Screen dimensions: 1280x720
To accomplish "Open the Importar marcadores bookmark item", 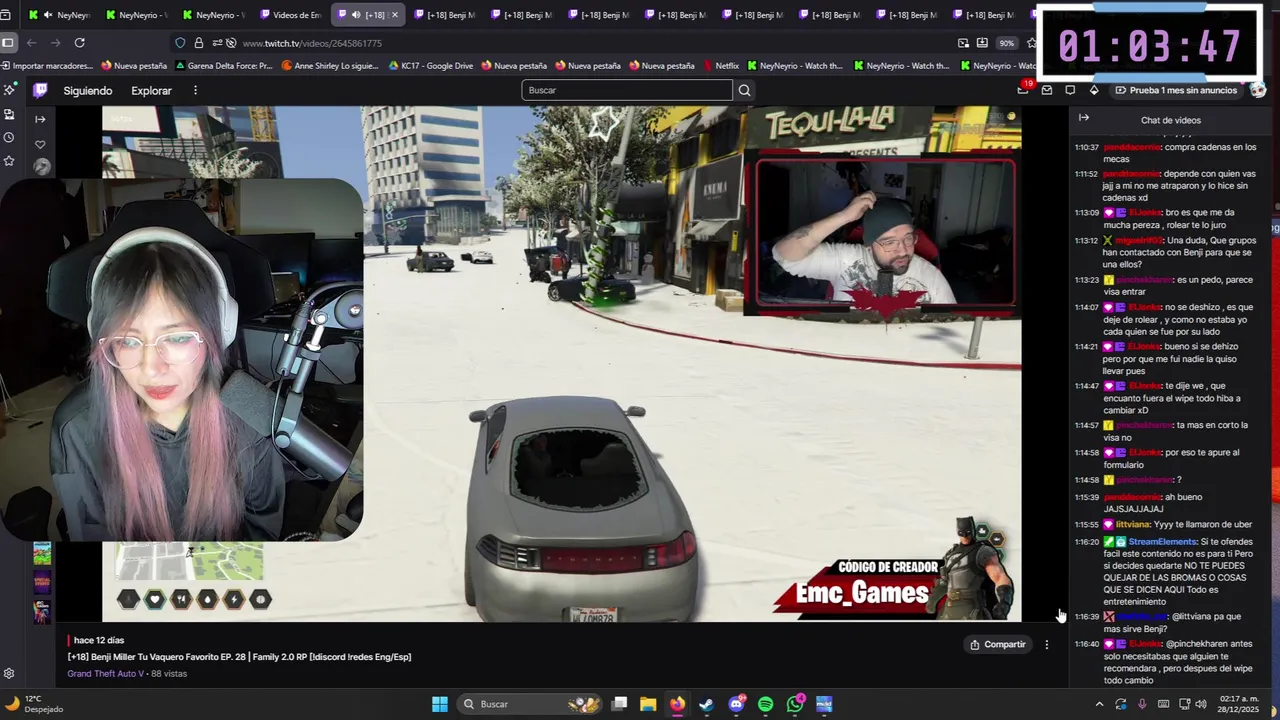I will (x=47, y=66).
